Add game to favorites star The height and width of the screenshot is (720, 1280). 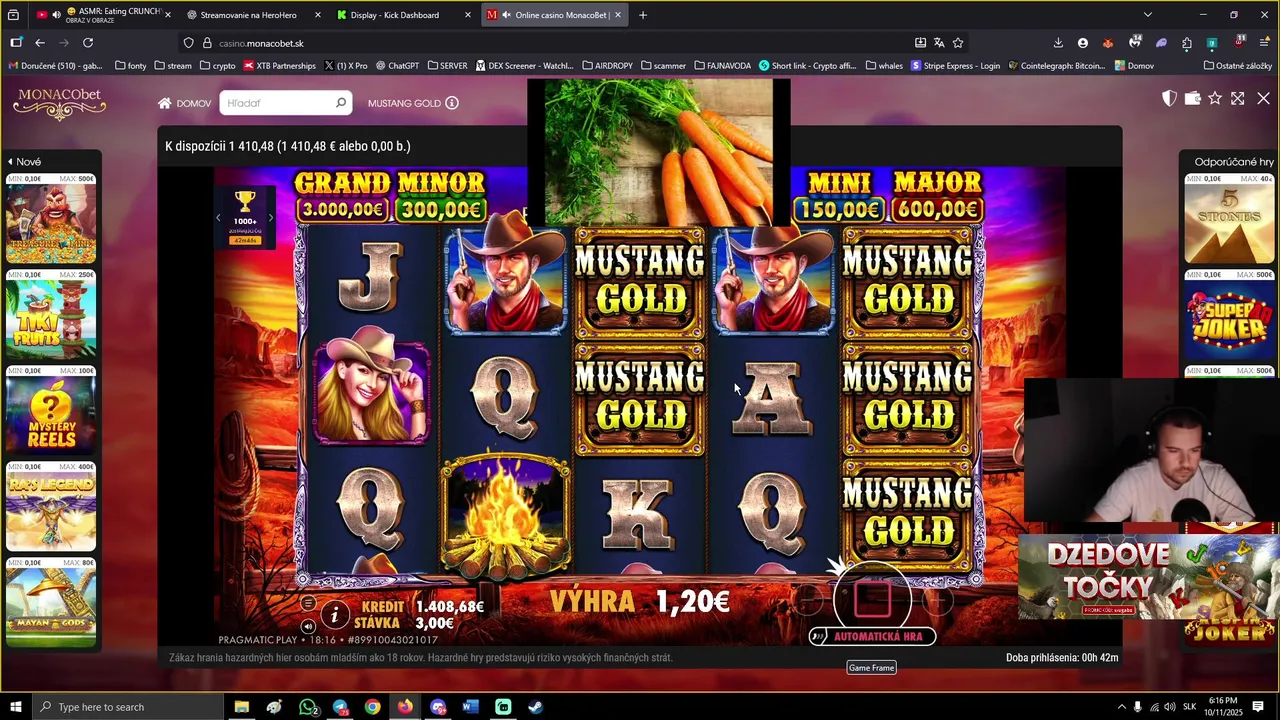pos(1215,98)
